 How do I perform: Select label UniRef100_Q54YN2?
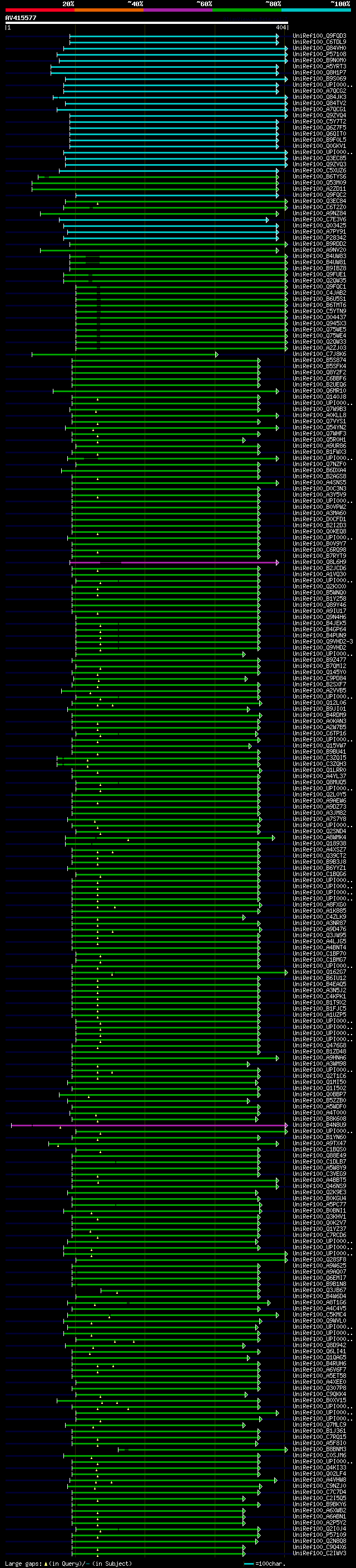pos(319,427)
